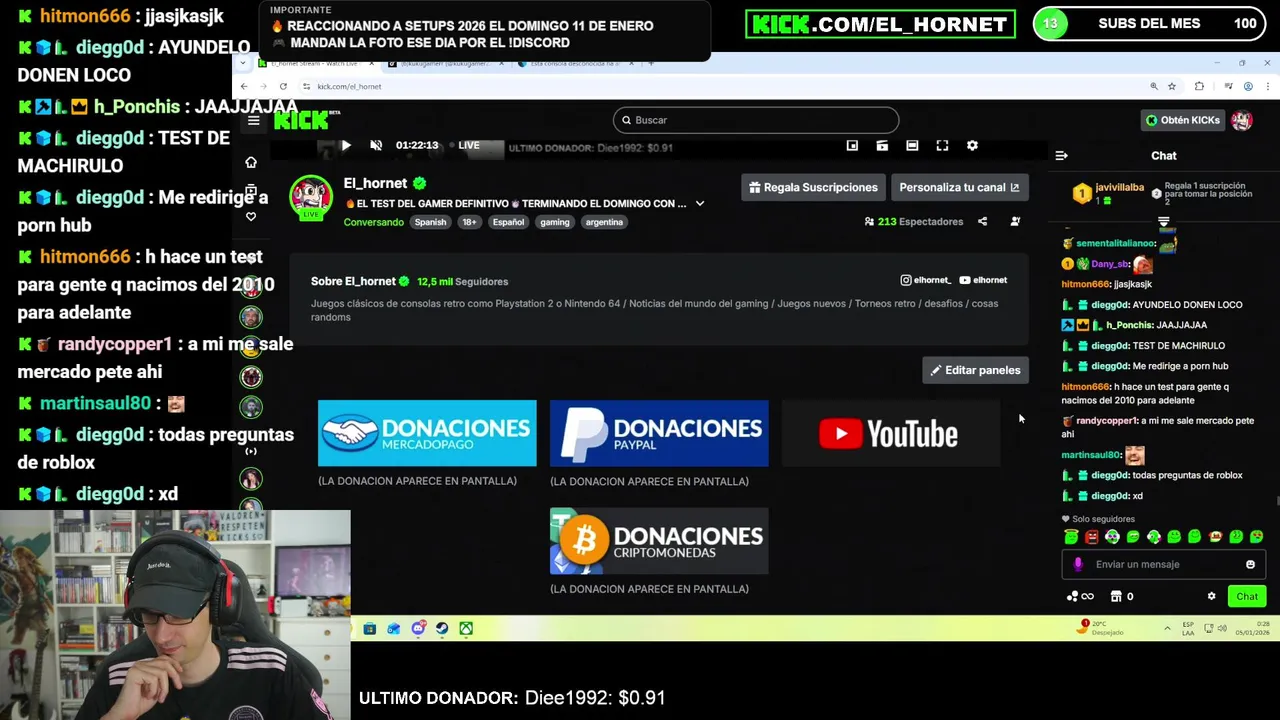The image size is (1280, 720).
Task: Bookmark page with star icon
Action: click(1172, 86)
